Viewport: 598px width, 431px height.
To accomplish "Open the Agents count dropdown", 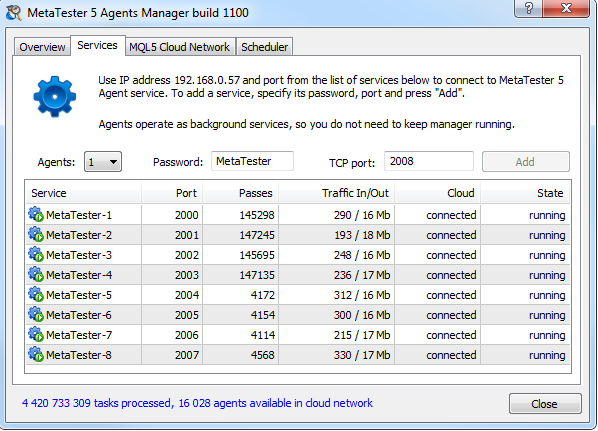I will [103, 162].
